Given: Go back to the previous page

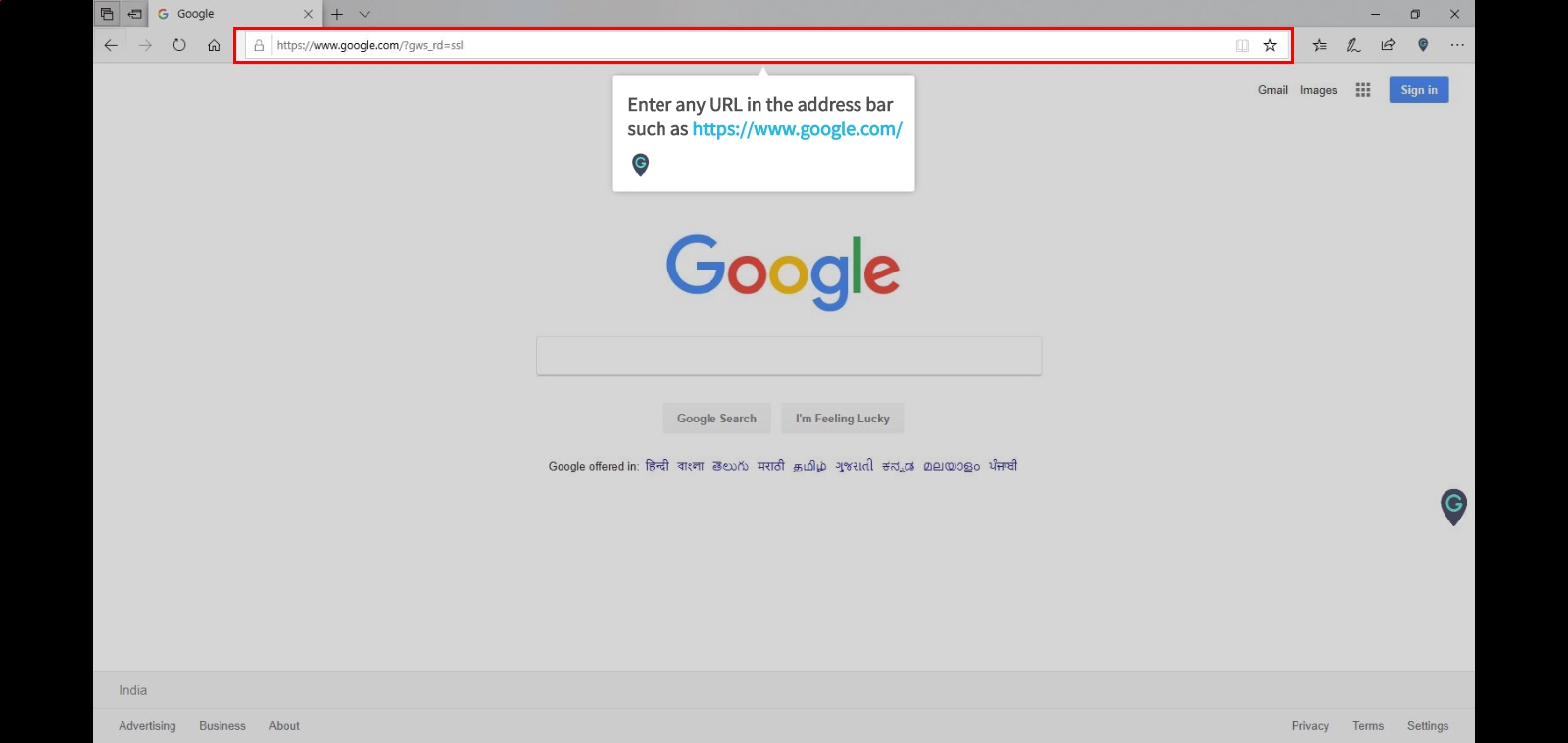Looking at the screenshot, I should 111,45.
